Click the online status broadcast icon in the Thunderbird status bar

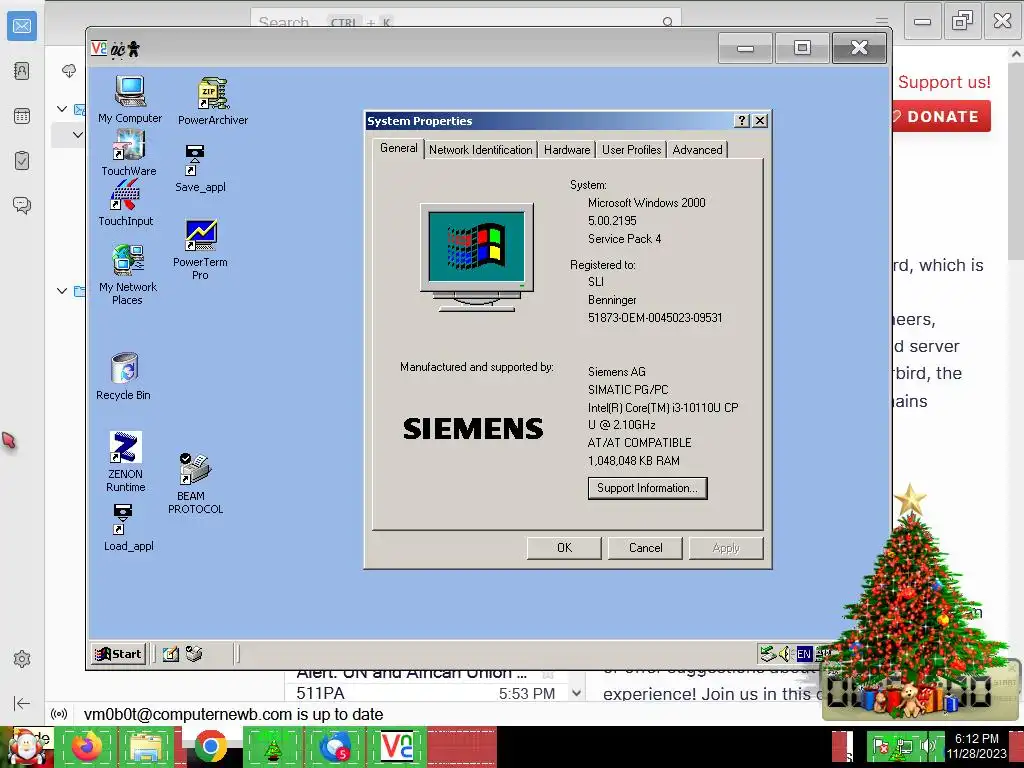59,714
